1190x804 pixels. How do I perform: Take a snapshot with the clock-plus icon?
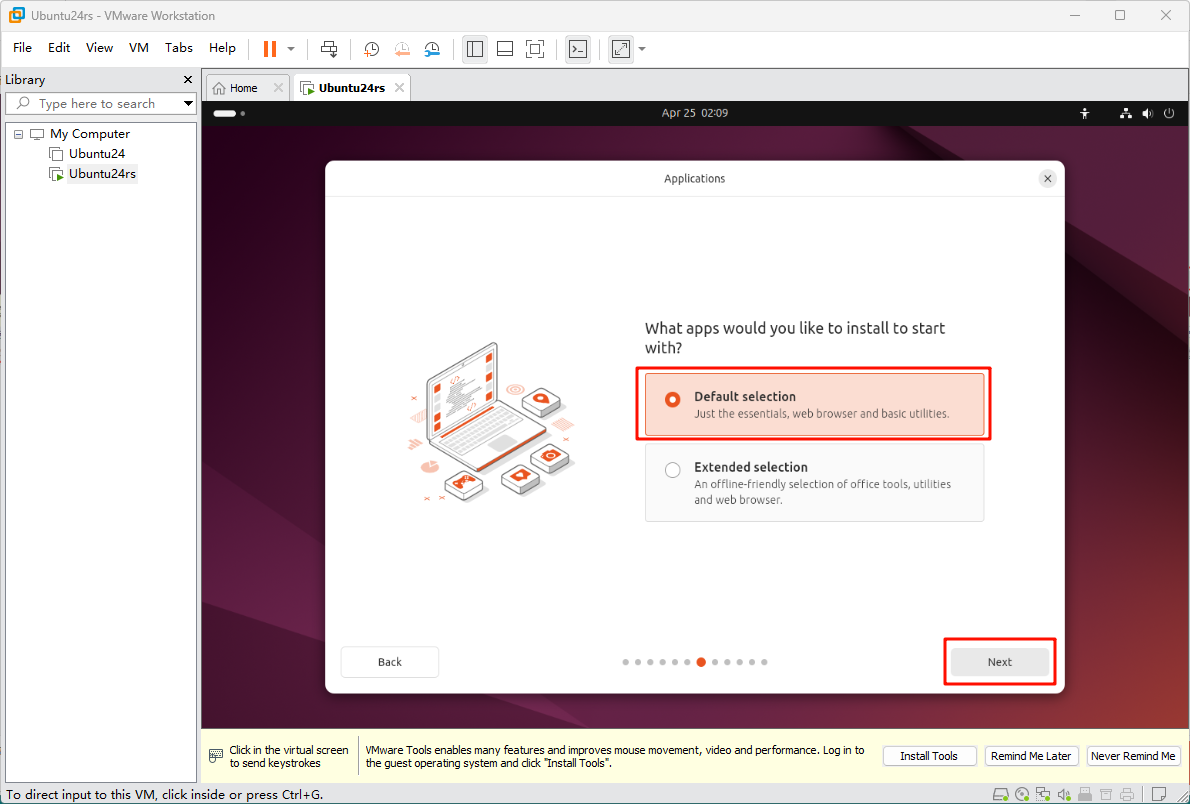click(371, 49)
